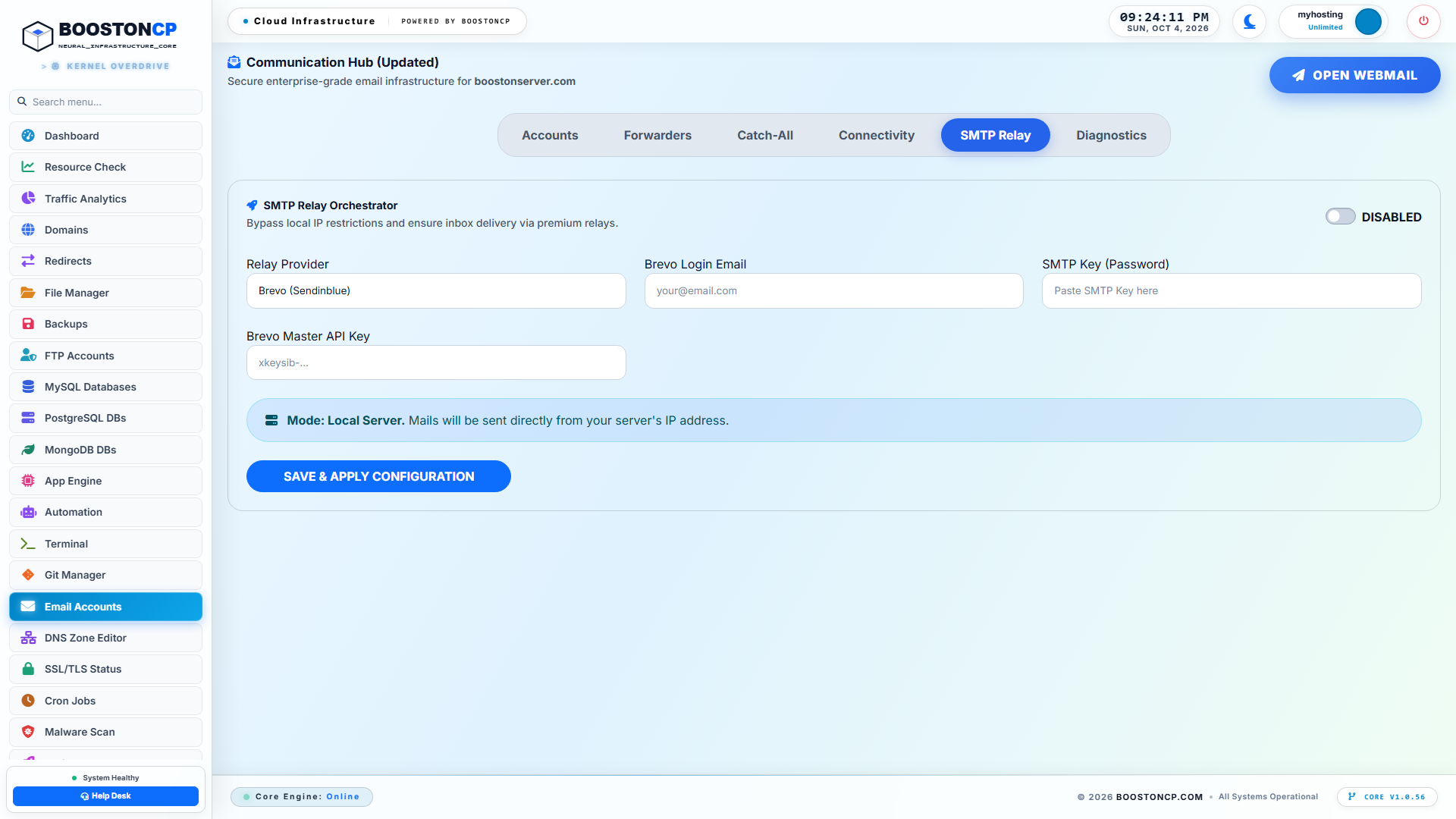Click the Automation robot icon
Image resolution: width=1456 pixels, height=819 pixels.
(x=28, y=512)
